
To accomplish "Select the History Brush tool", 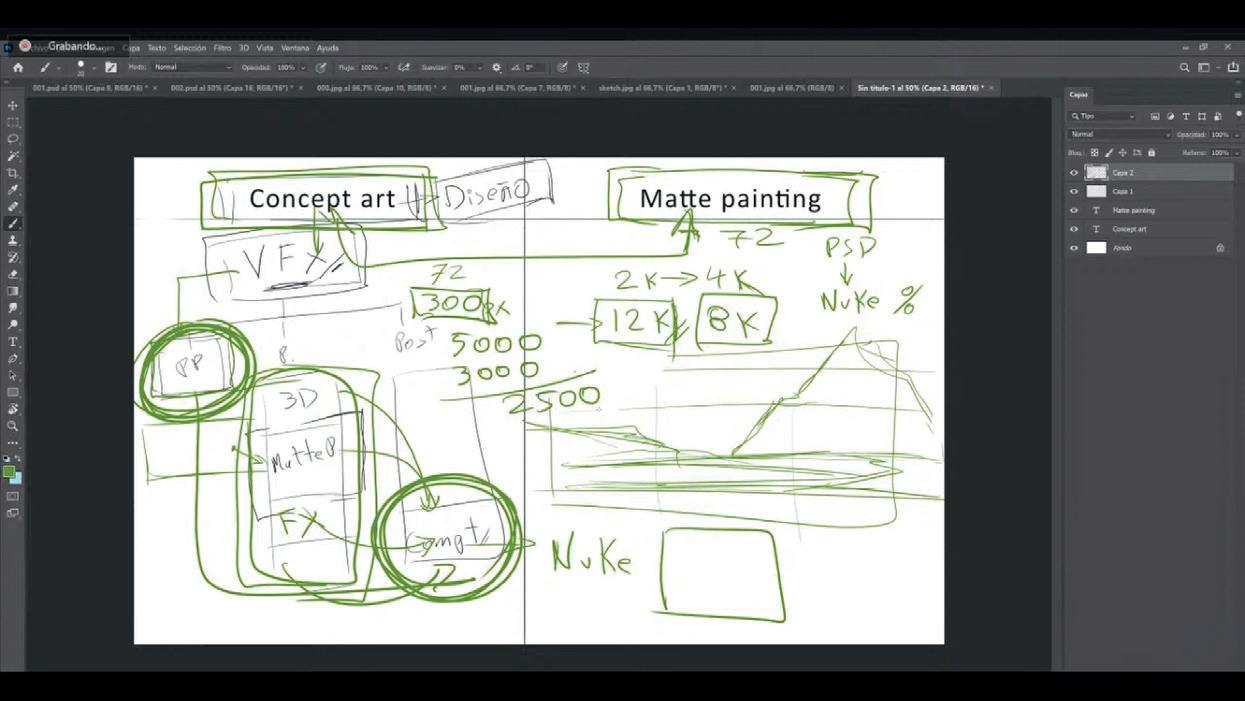I will (x=13, y=257).
